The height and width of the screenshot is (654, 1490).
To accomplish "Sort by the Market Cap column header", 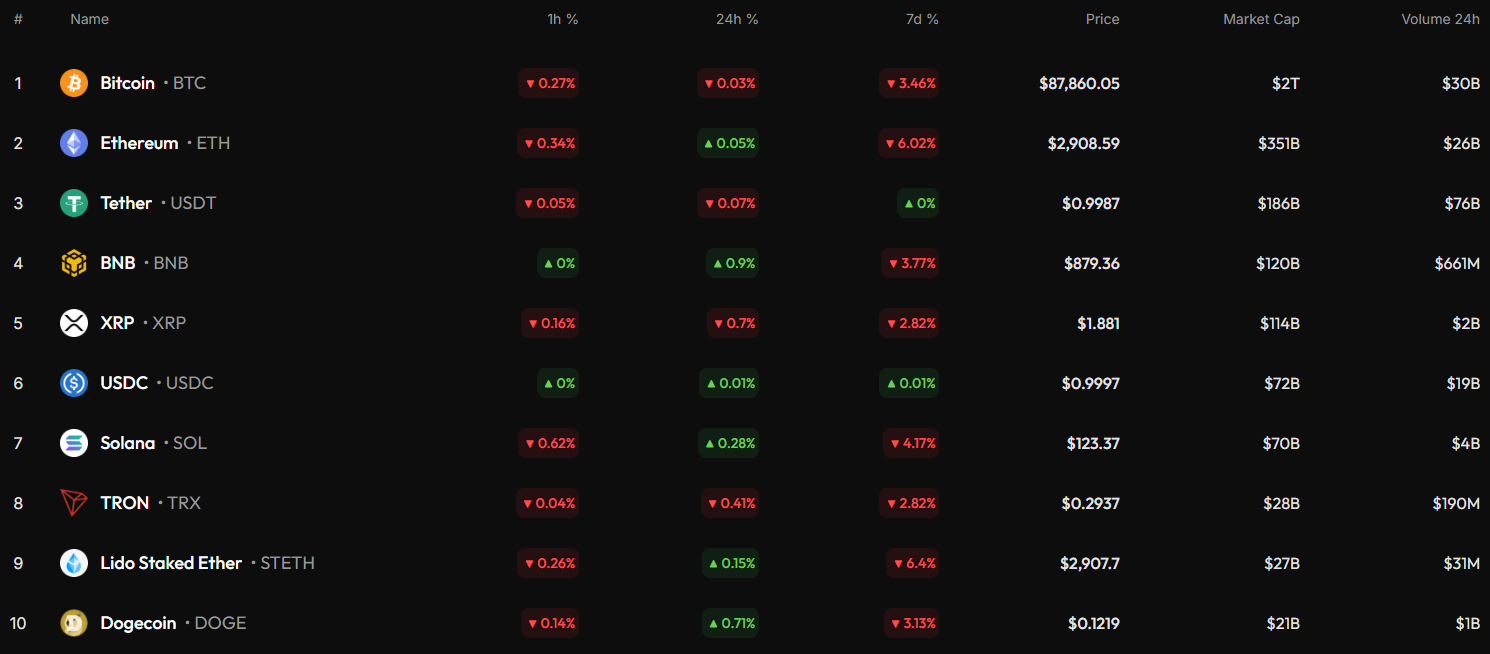I will (x=1261, y=19).
